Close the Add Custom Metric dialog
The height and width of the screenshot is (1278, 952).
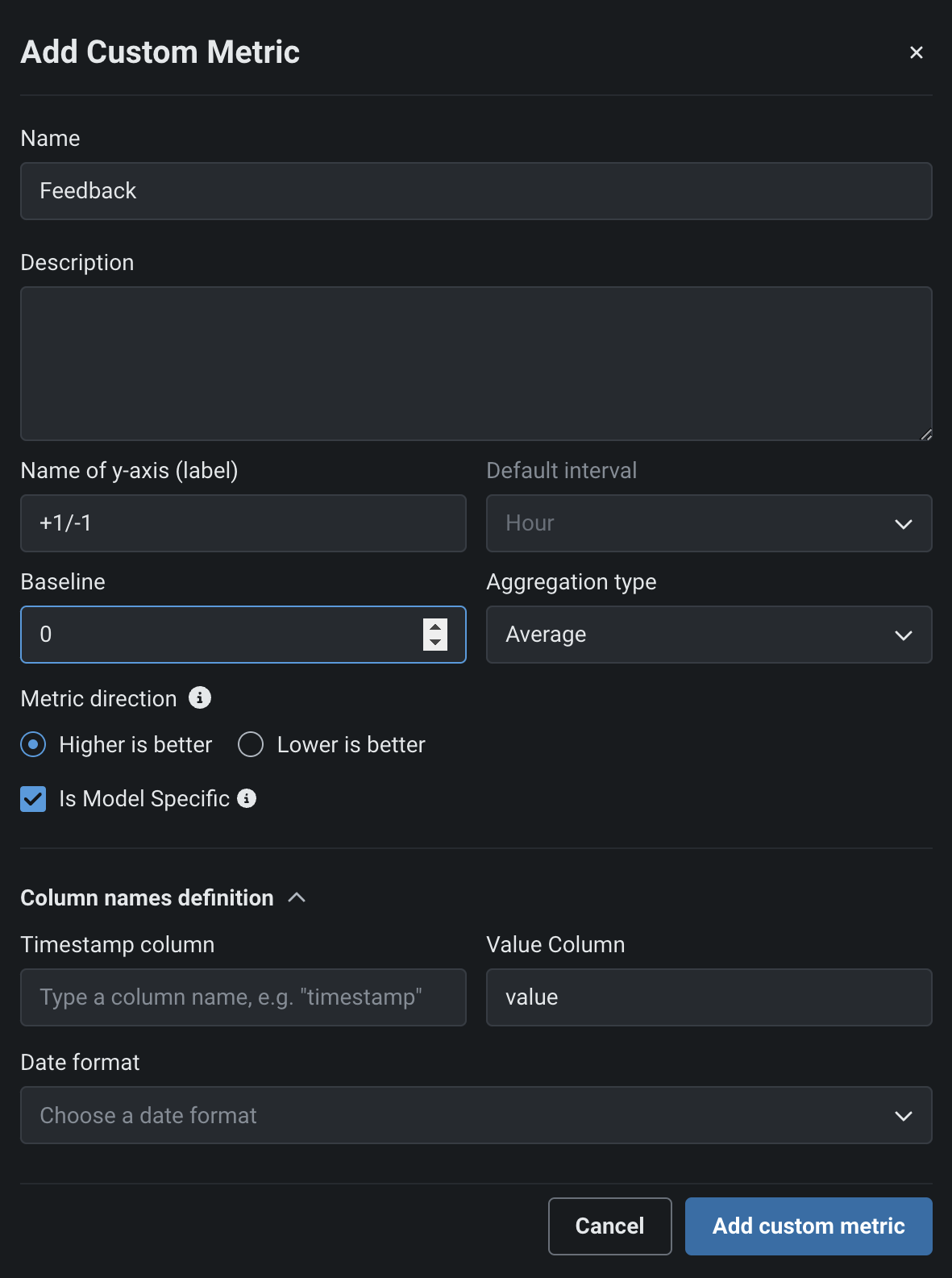point(916,52)
